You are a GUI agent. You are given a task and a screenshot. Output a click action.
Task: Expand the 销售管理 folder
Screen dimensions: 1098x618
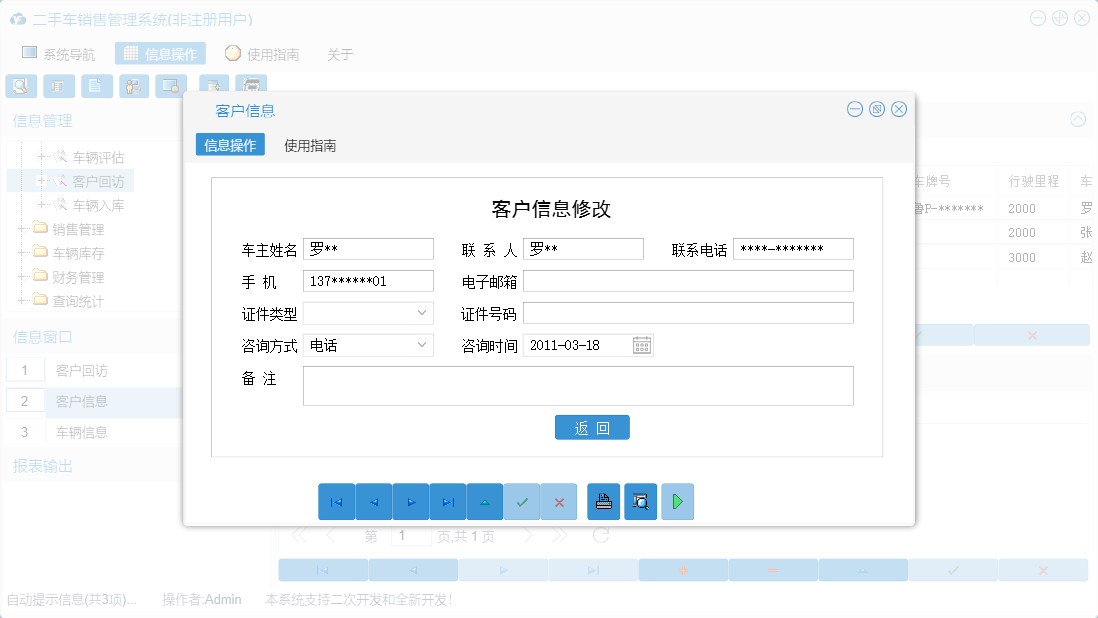pos(24,228)
